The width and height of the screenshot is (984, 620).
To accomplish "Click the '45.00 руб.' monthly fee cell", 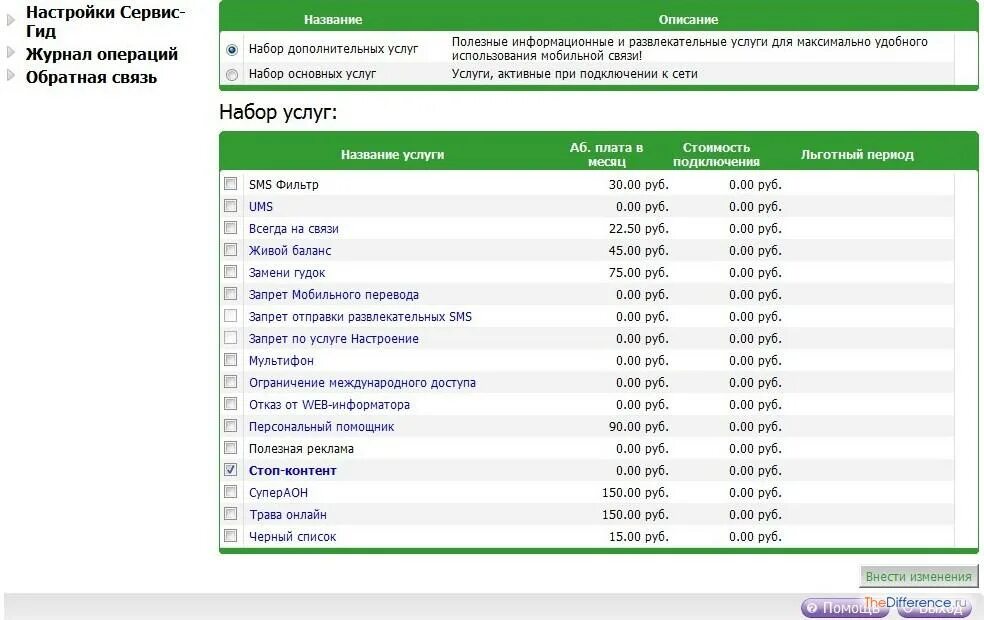I will (638, 250).
